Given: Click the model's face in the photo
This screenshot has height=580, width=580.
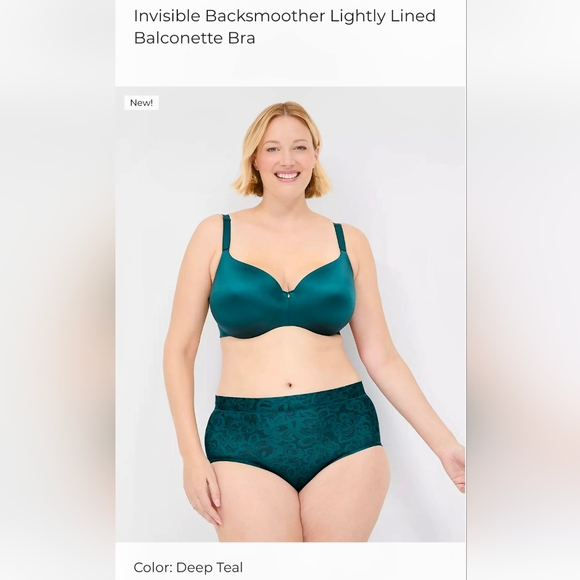Looking at the screenshot, I should pos(287,157).
